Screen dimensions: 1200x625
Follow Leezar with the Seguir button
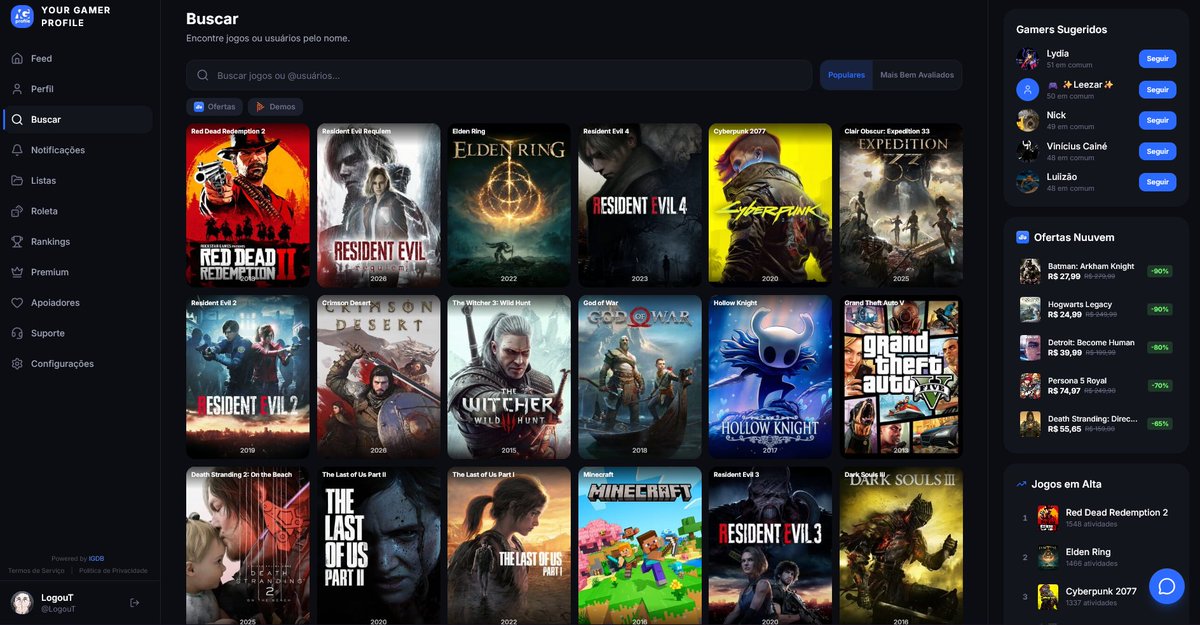point(1157,89)
